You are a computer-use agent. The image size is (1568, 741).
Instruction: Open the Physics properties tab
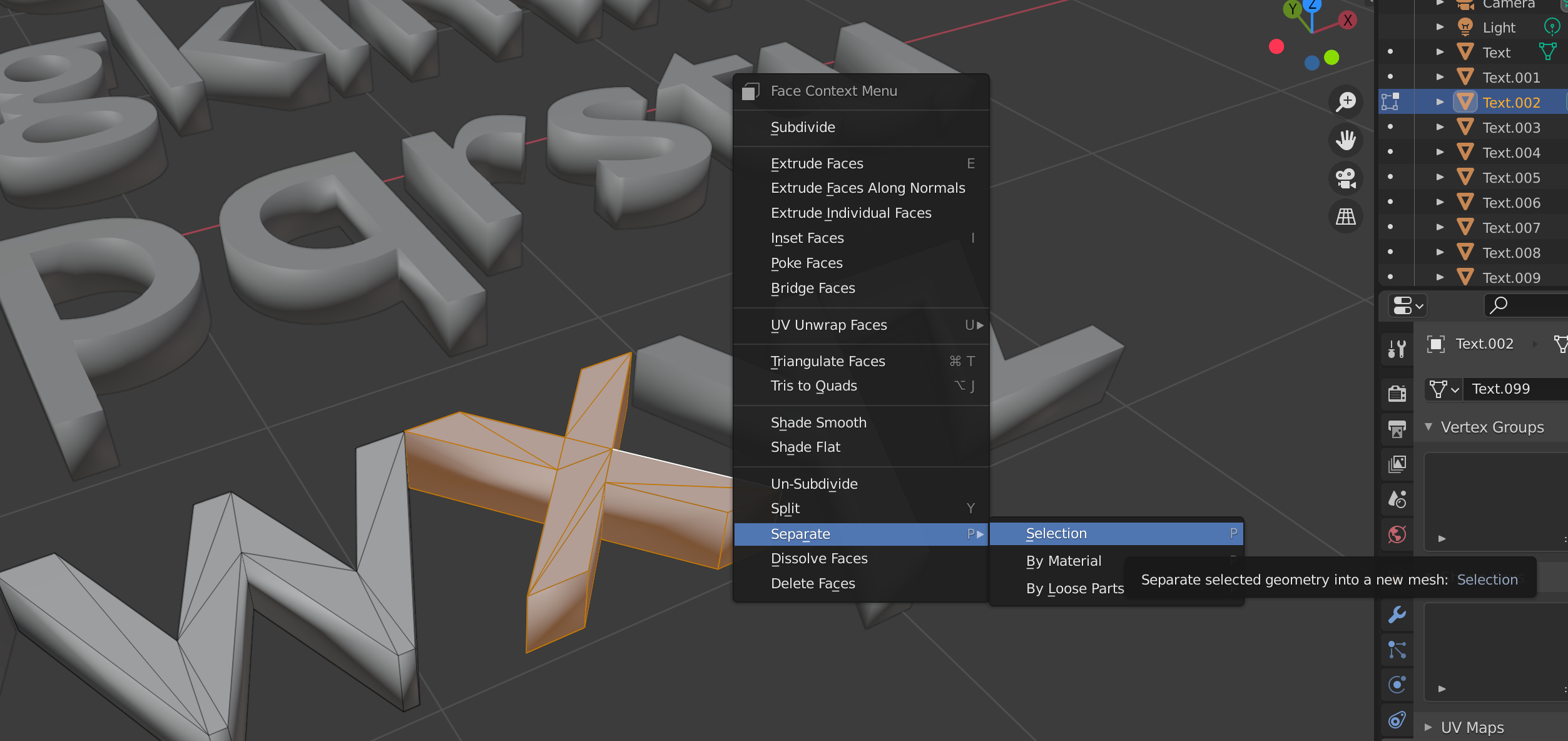(1397, 684)
